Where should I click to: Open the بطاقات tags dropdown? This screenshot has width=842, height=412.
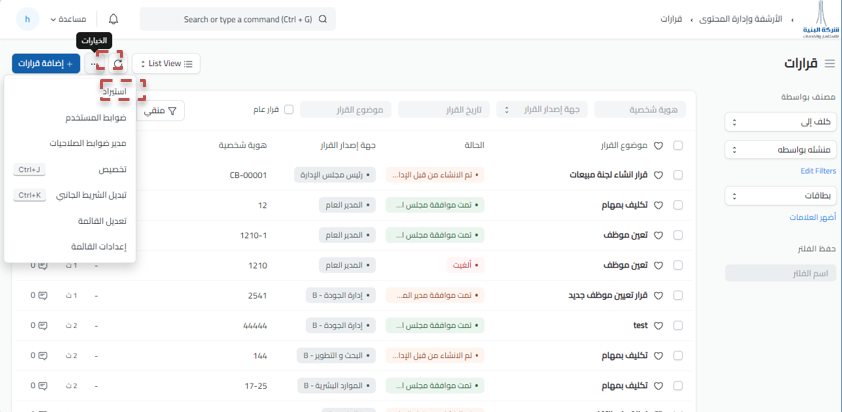coord(780,196)
